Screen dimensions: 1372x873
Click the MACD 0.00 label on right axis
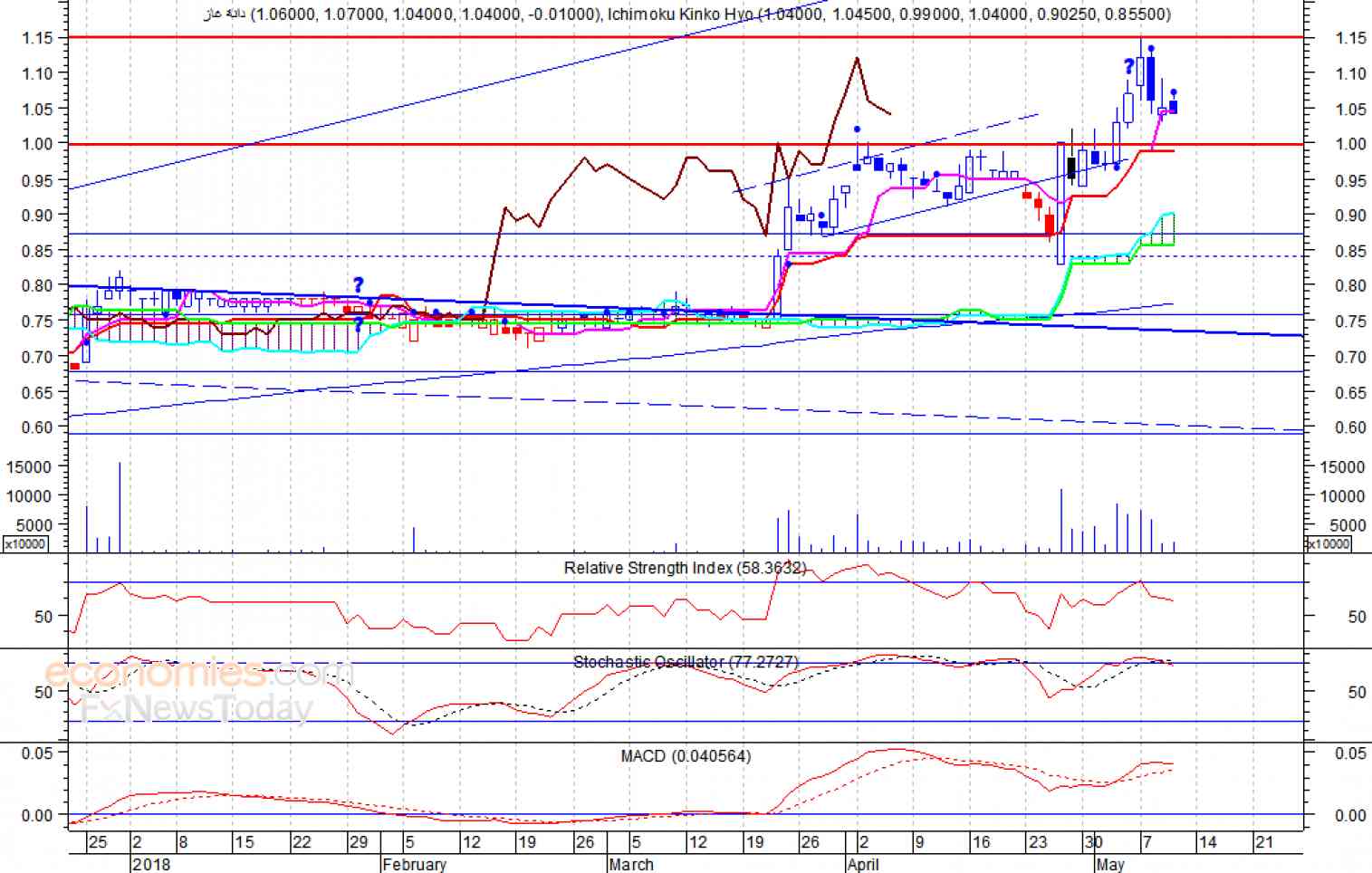[1350, 816]
